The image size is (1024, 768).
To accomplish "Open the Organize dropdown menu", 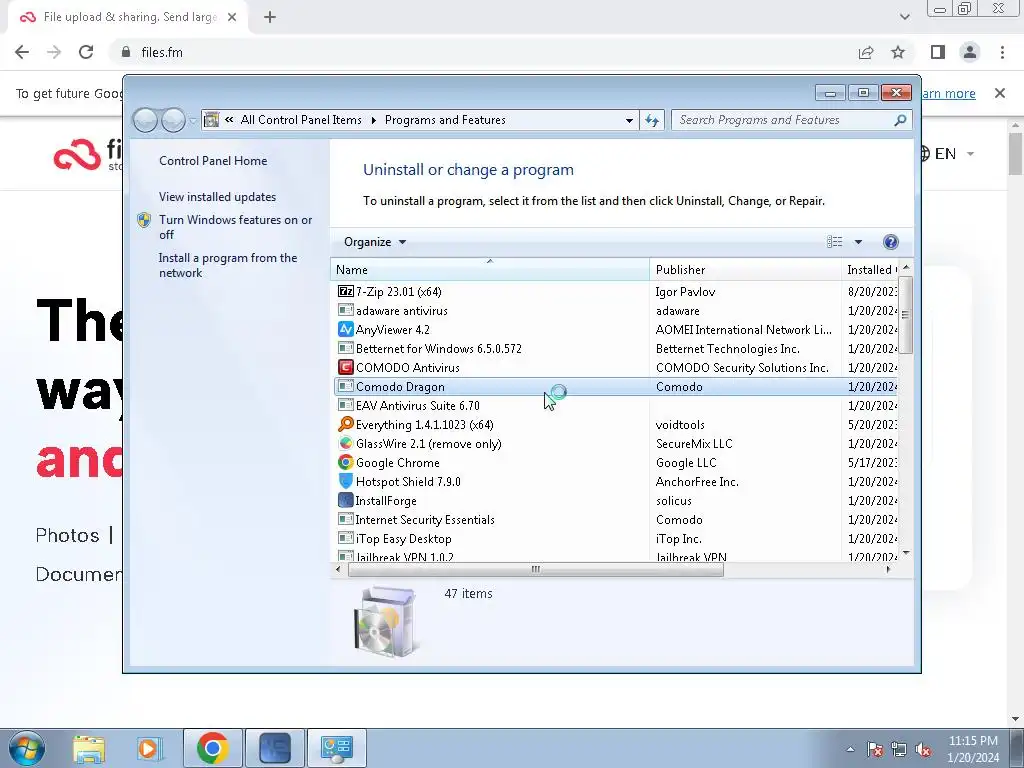I will point(375,242).
